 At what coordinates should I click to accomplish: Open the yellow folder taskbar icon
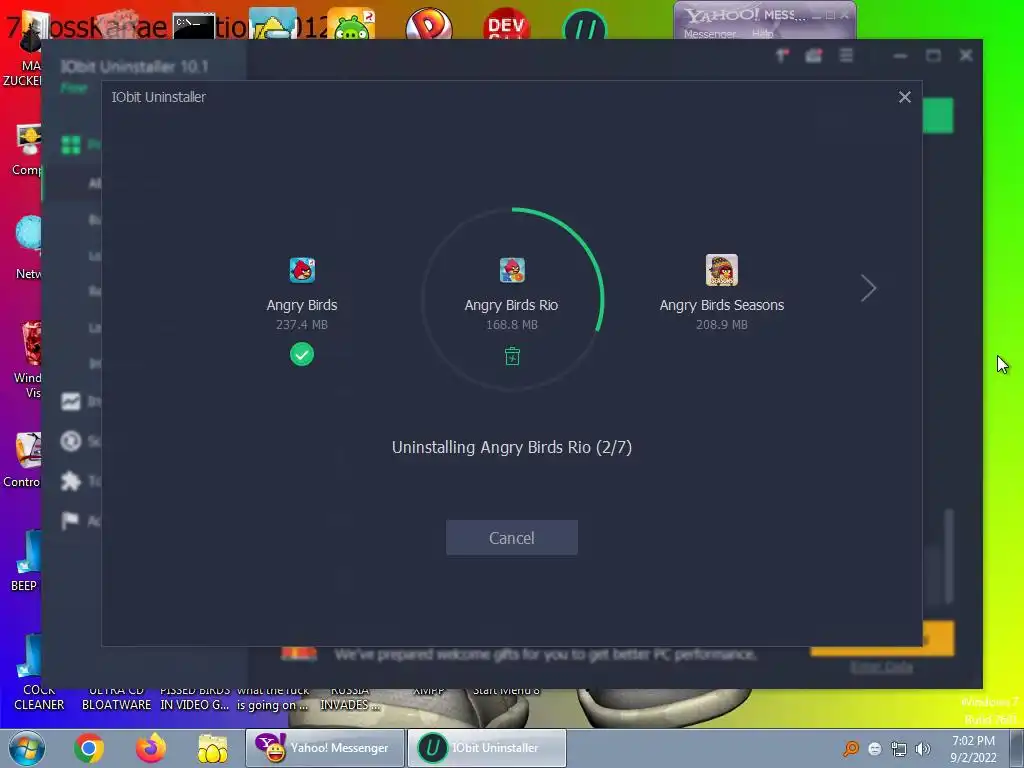point(213,748)
